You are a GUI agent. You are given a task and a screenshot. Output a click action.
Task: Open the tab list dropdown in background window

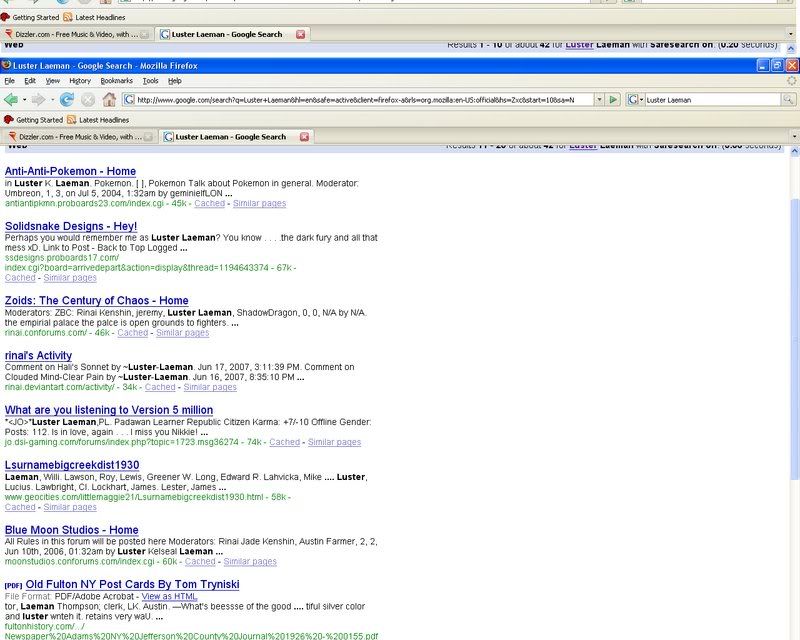[x=791, y=34]
